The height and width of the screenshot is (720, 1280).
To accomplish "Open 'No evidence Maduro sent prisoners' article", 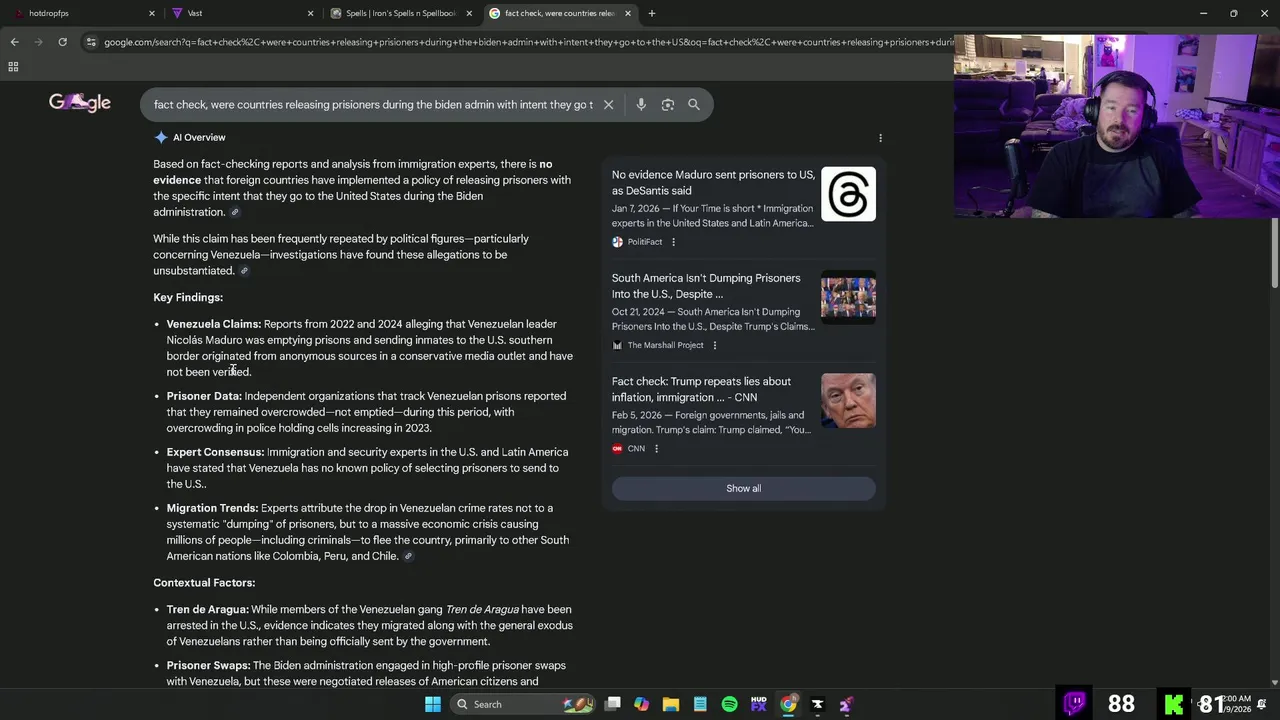I will point(713,182).
